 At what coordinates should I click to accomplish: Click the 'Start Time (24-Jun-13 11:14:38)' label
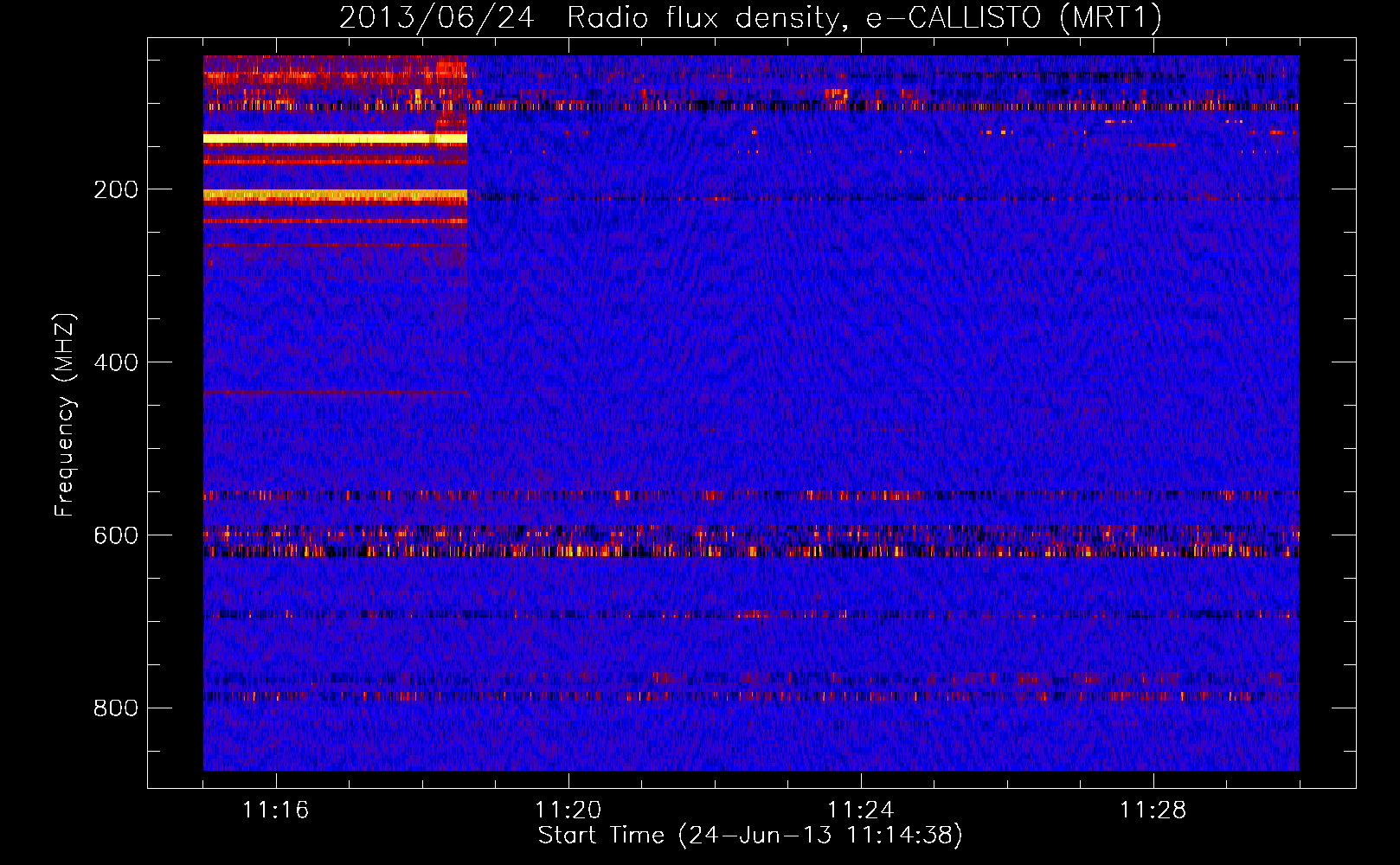[750, 836]
